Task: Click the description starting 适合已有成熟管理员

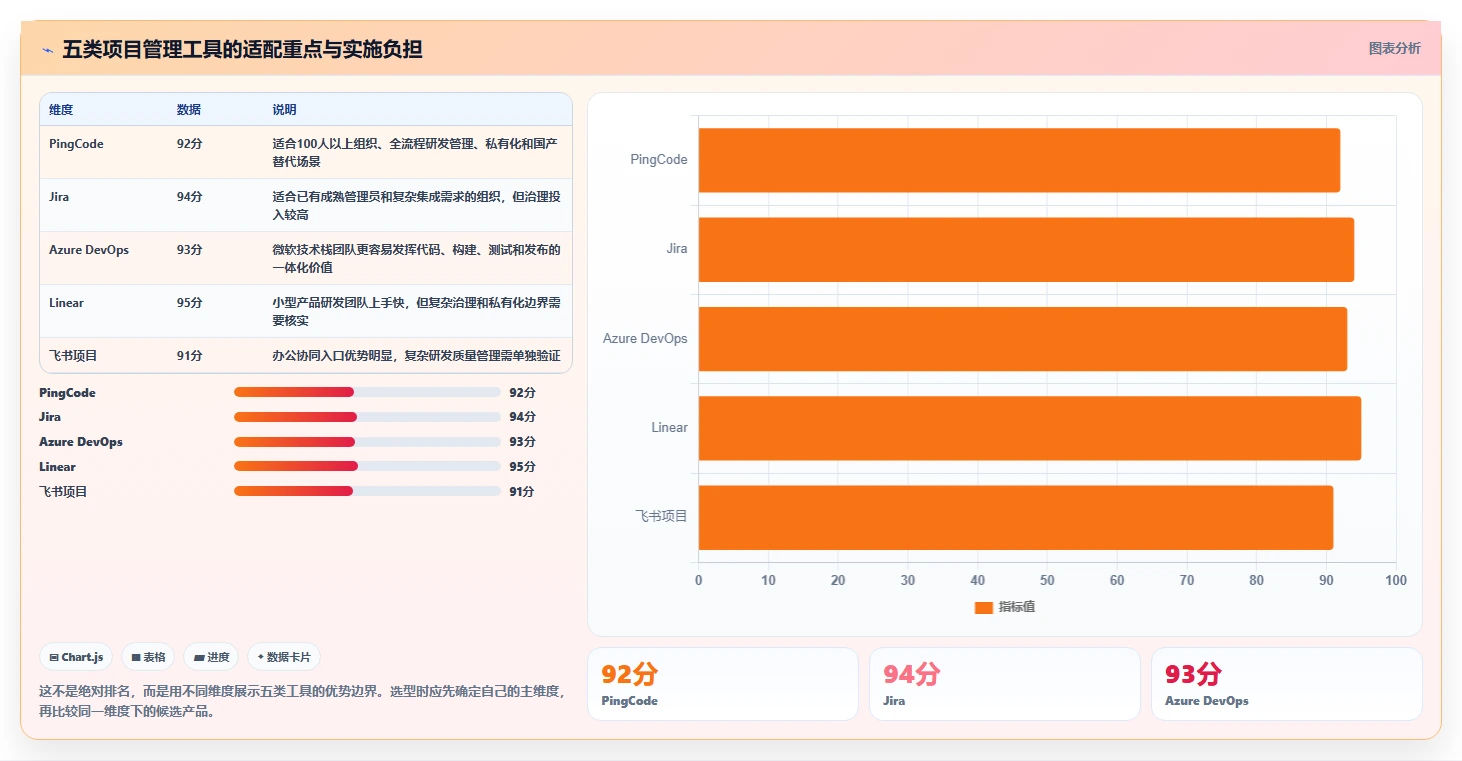Action: [416, 205]
